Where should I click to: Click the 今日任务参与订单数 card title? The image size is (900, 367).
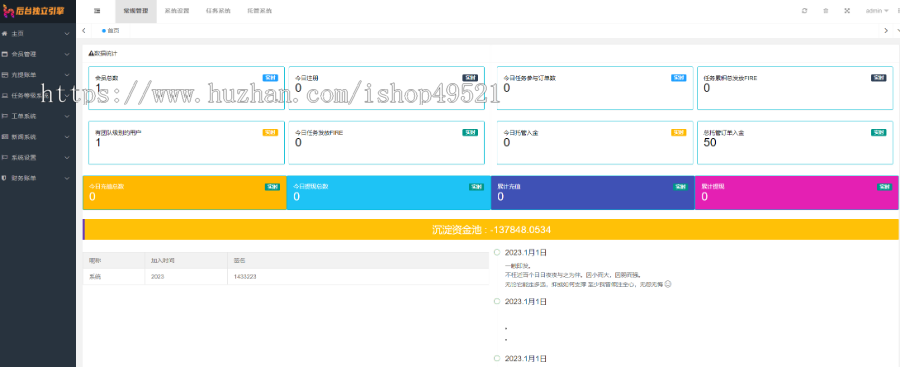530,78
